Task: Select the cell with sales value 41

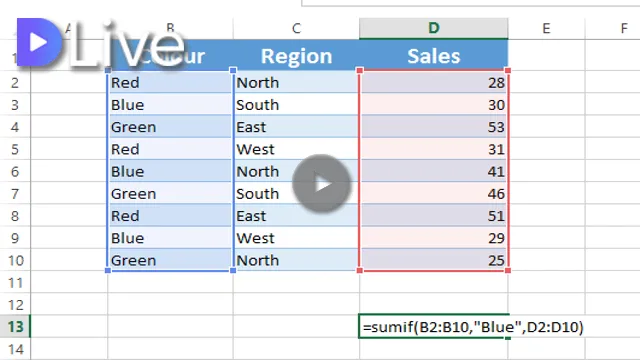Action: 433,171
